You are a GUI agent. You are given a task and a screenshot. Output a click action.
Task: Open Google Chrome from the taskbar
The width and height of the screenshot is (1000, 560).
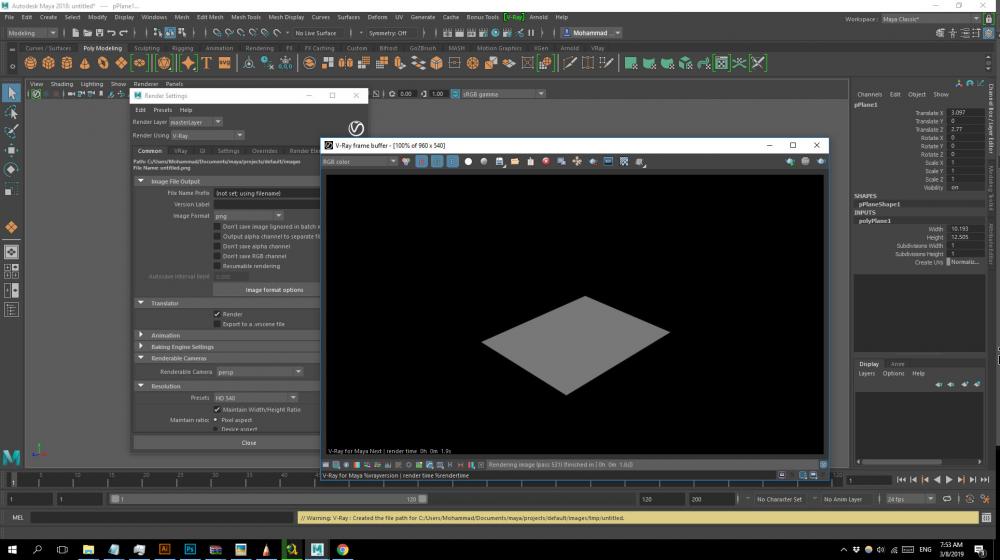coord(342,549)
